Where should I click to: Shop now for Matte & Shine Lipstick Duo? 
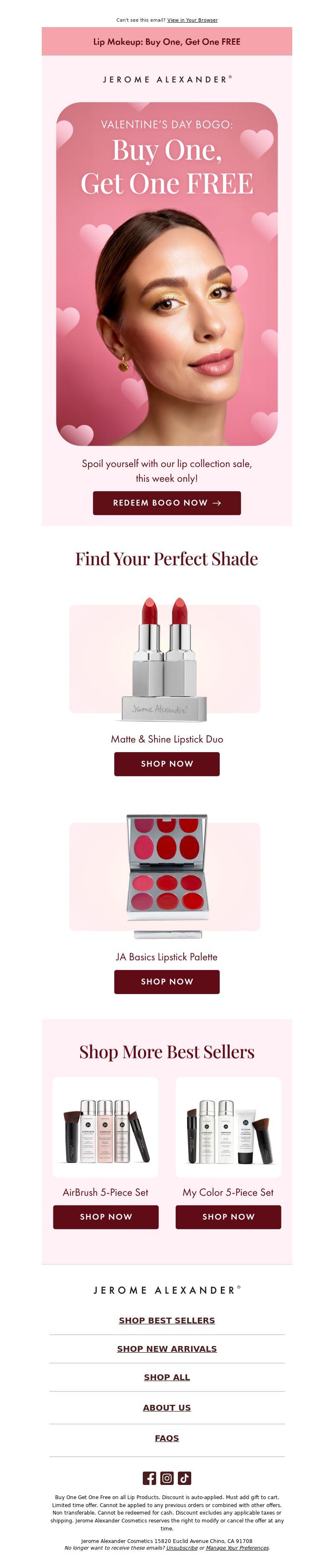point(167,764)
